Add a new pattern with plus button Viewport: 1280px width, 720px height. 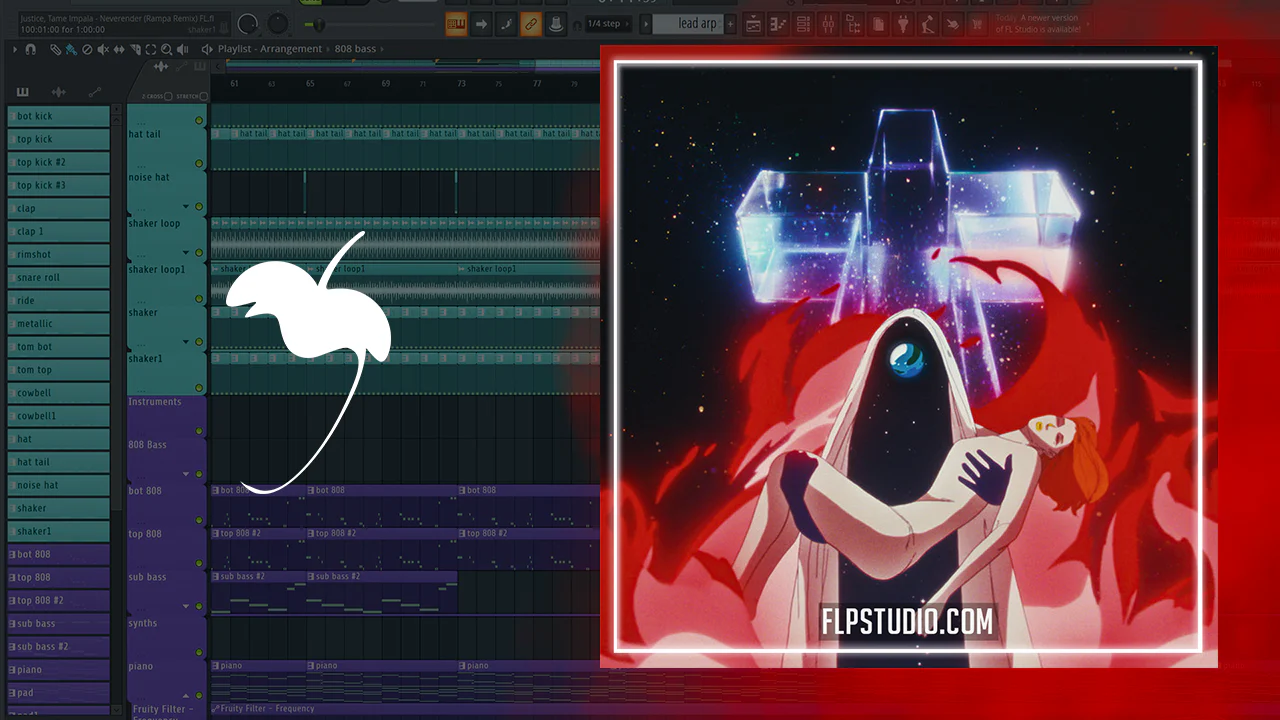730,24
